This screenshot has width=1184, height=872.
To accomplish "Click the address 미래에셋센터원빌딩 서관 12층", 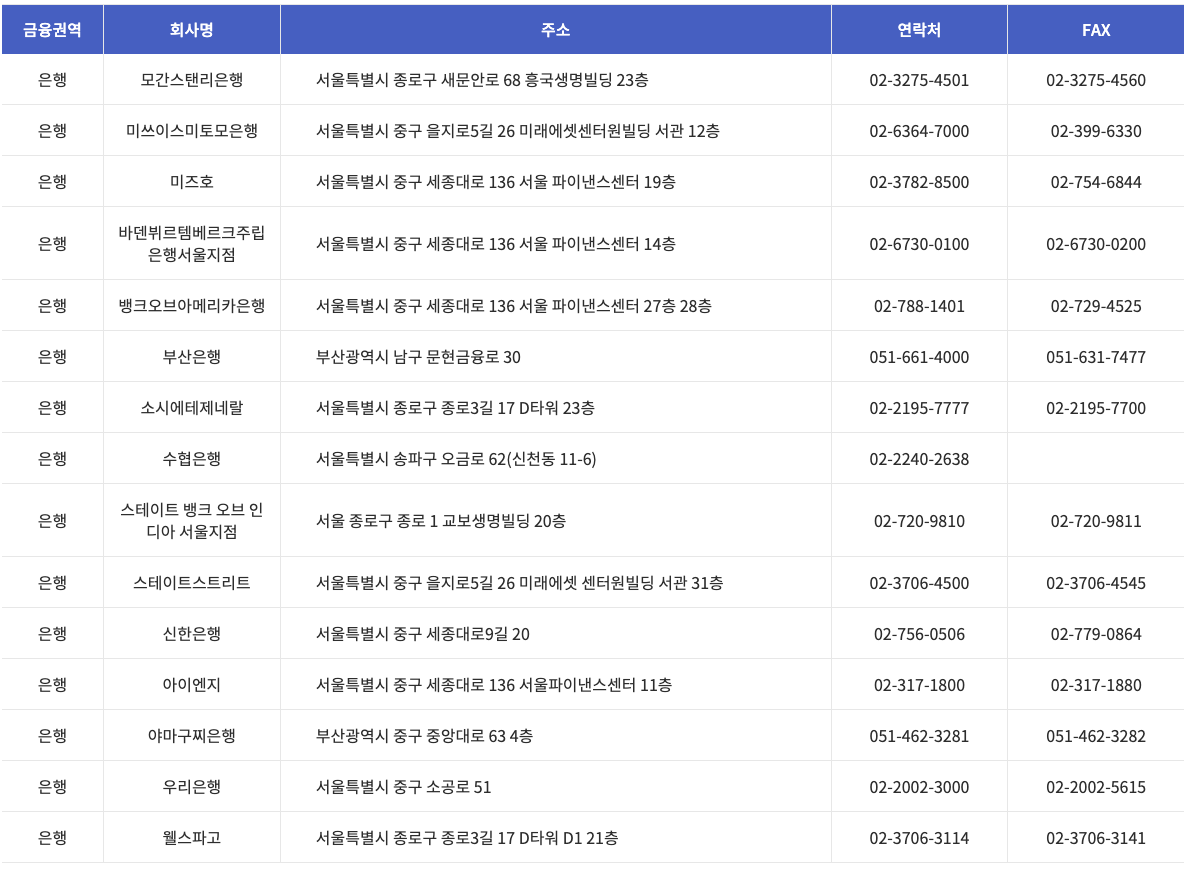I will [x=619, y=131].
